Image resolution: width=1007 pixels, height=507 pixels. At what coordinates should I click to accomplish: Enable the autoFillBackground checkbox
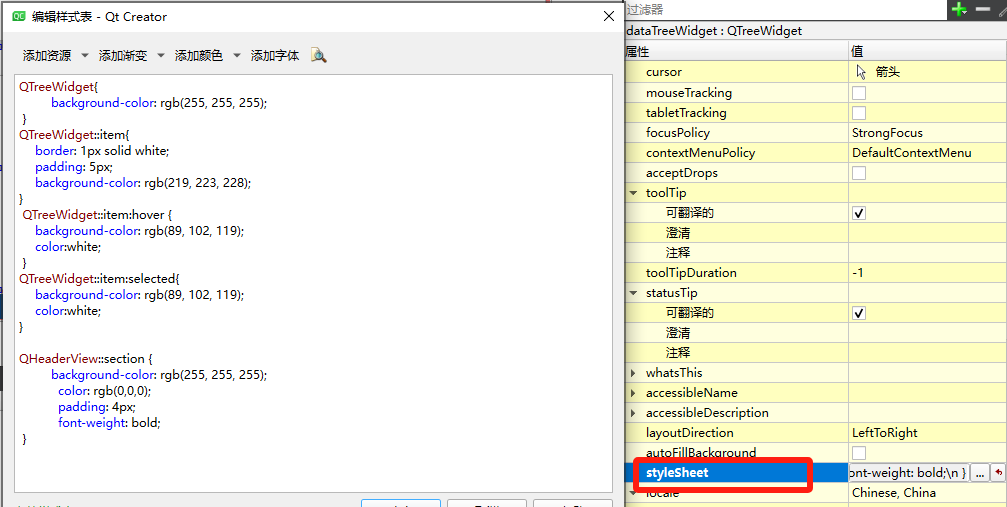coord(859,452)
